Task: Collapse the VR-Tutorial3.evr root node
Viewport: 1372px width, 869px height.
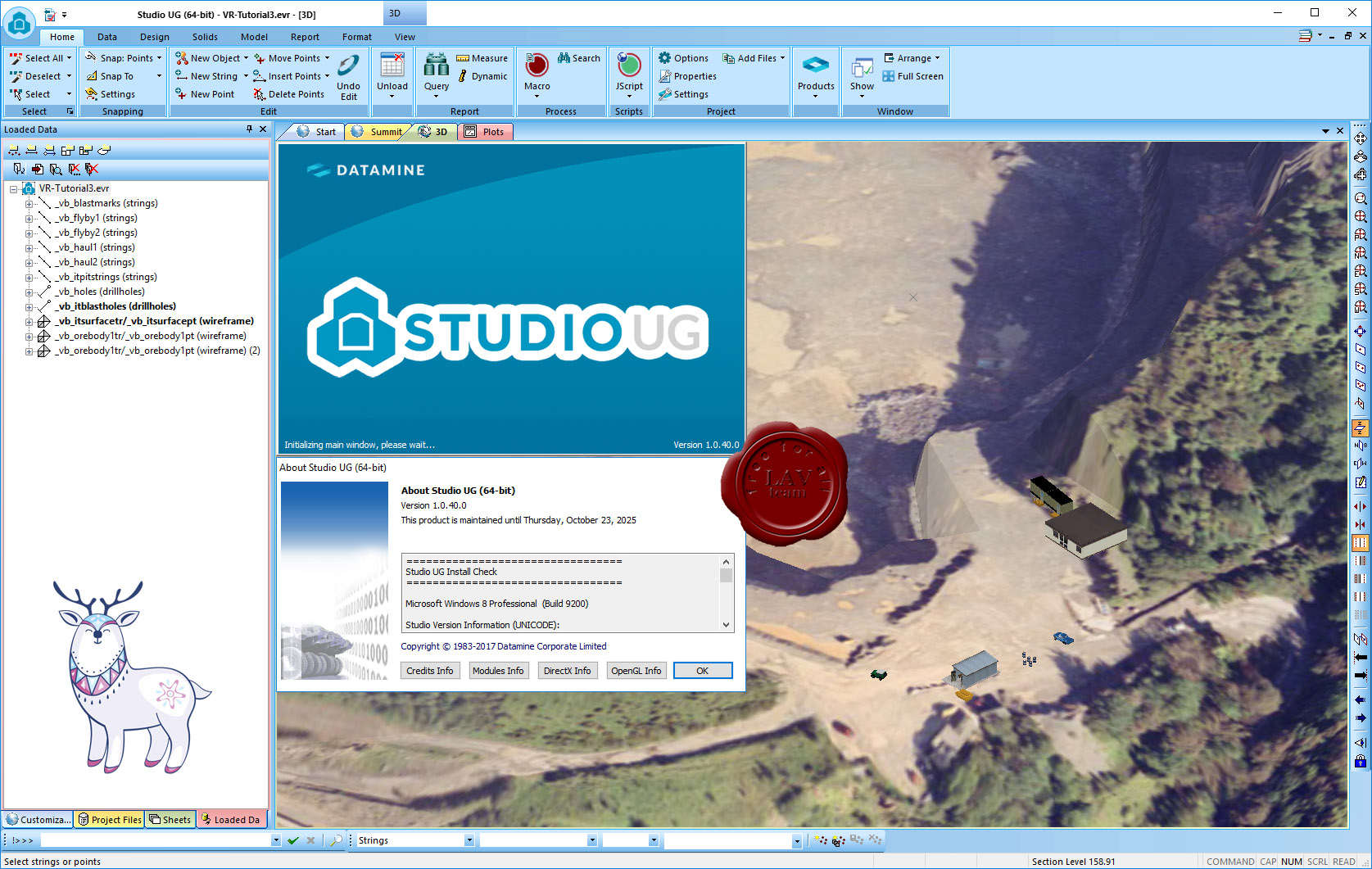Action: 14,189
